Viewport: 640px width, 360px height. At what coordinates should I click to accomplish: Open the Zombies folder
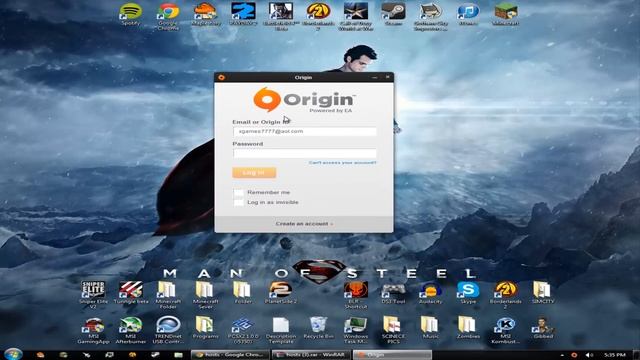(x=468, y=328)
